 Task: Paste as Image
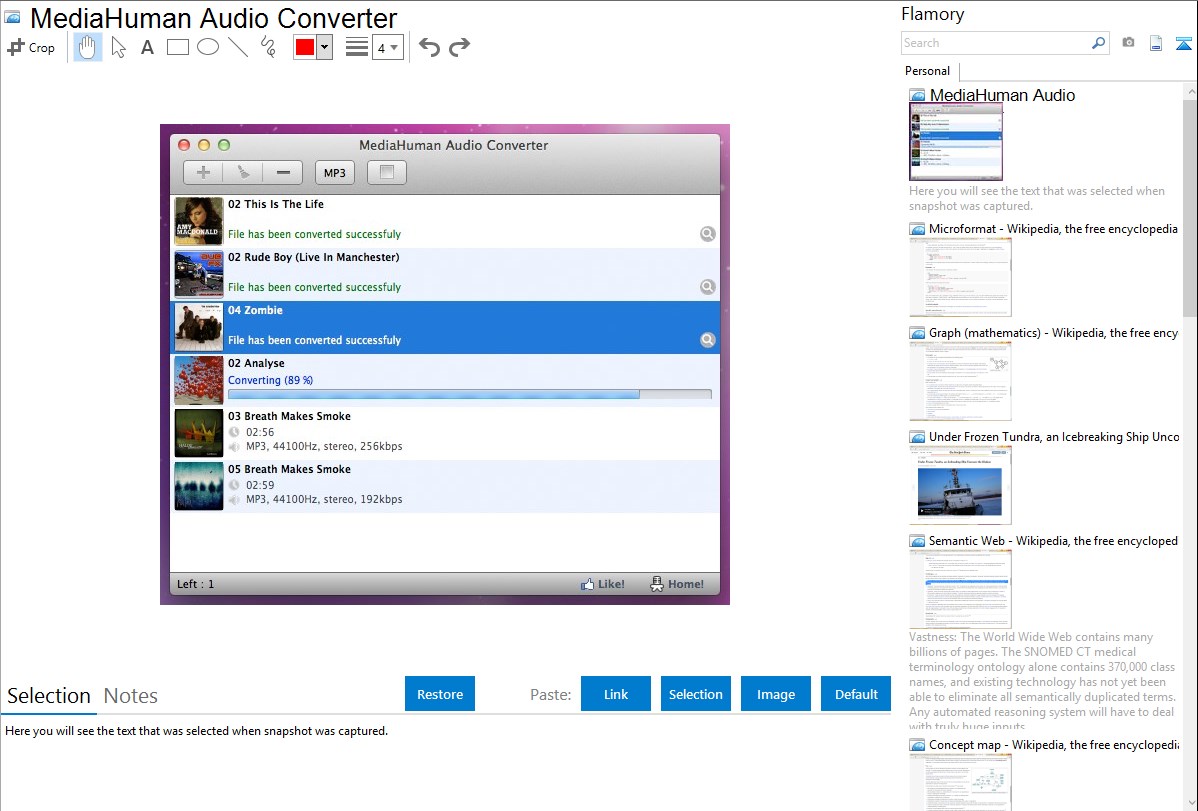pyautogui.click(x=776, y=694)
